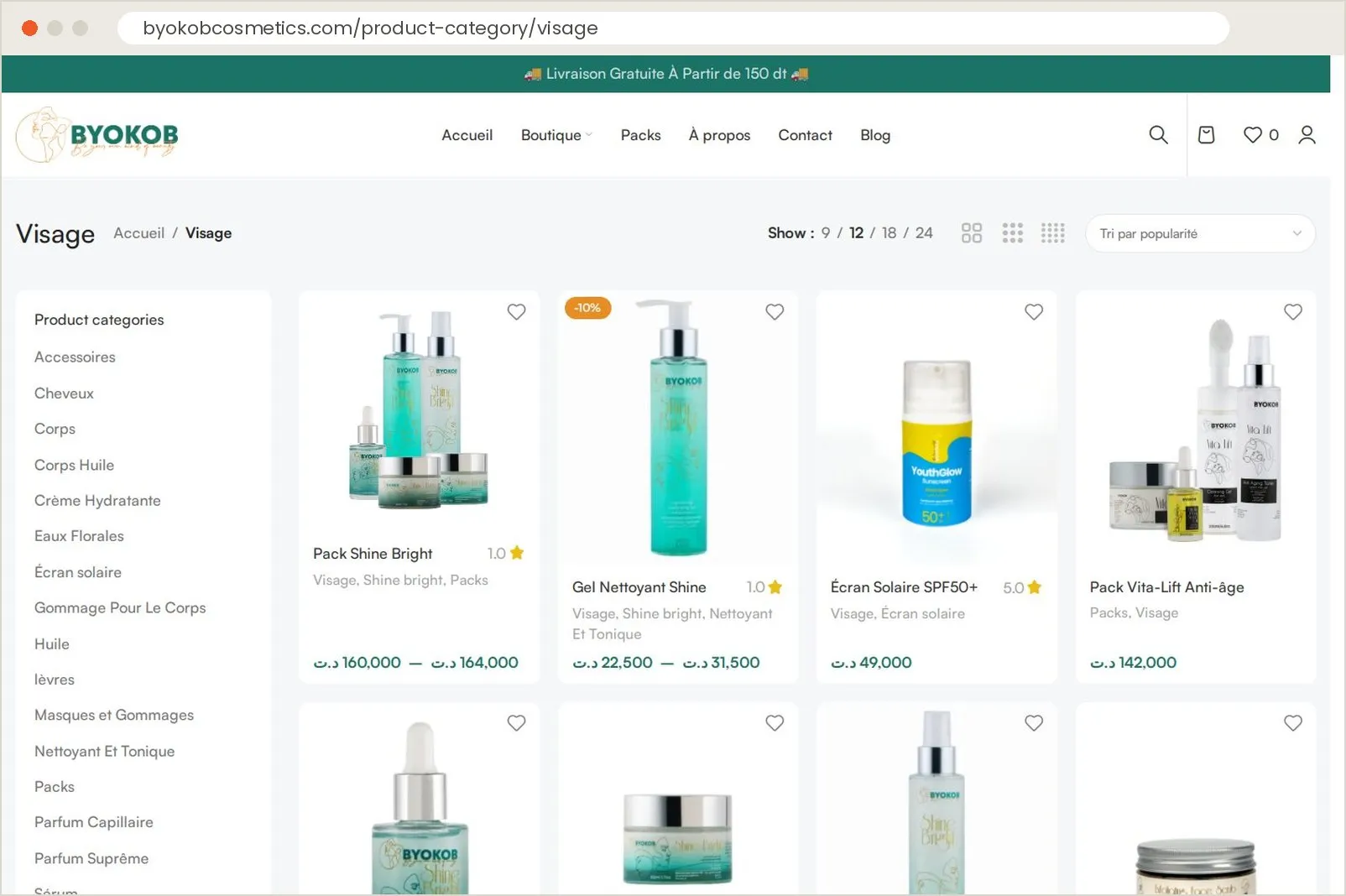Screen dimensions: 1346x896
Task: Open the user account icon
Action: click(x=1307, y=135)
